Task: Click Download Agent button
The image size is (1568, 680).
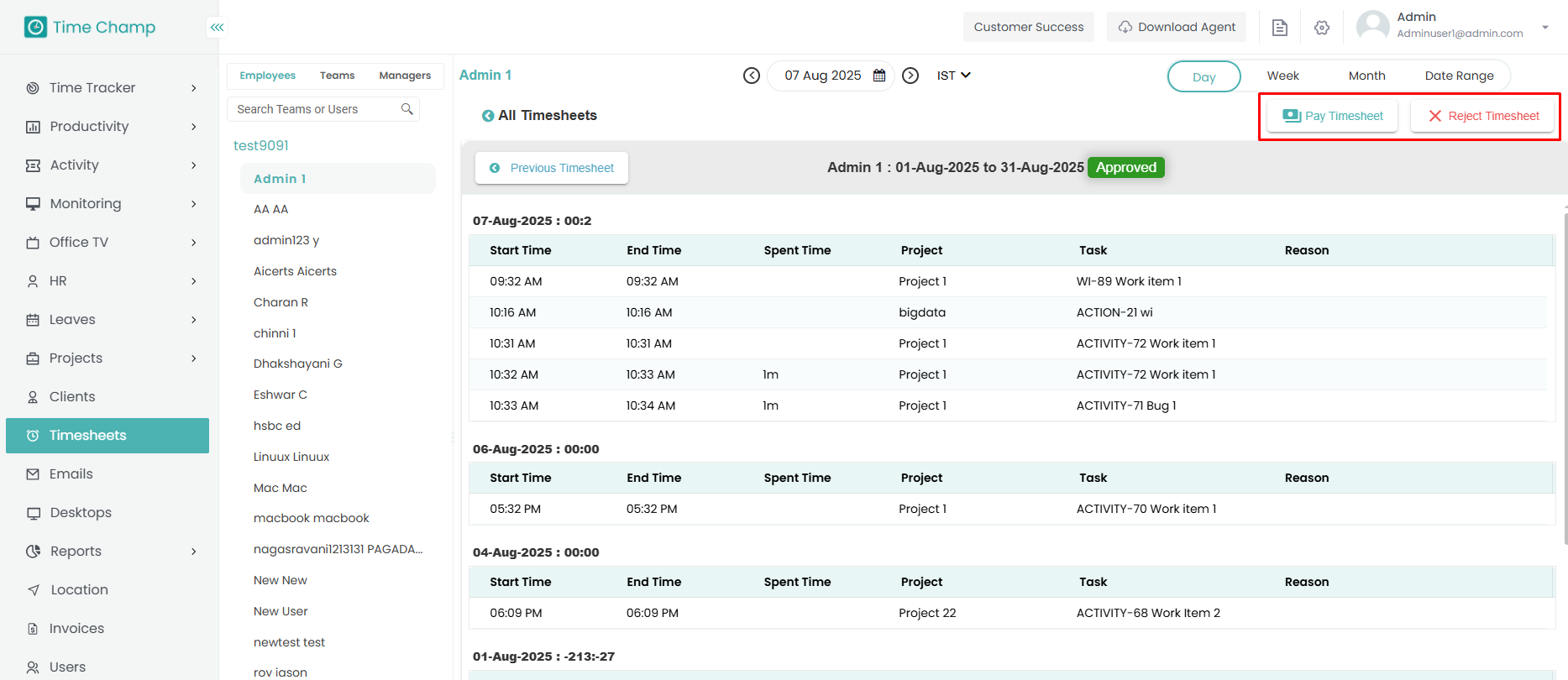Action: [x=1177, y=27]
